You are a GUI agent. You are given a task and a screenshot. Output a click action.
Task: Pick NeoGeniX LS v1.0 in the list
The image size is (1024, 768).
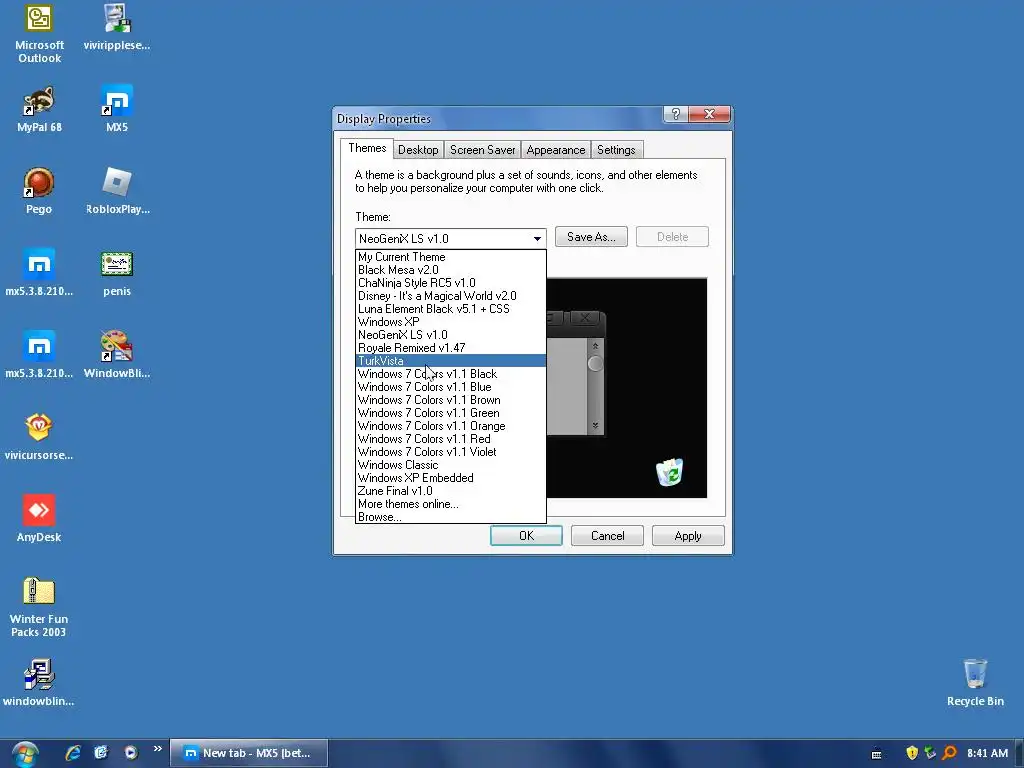coord(451,335)
